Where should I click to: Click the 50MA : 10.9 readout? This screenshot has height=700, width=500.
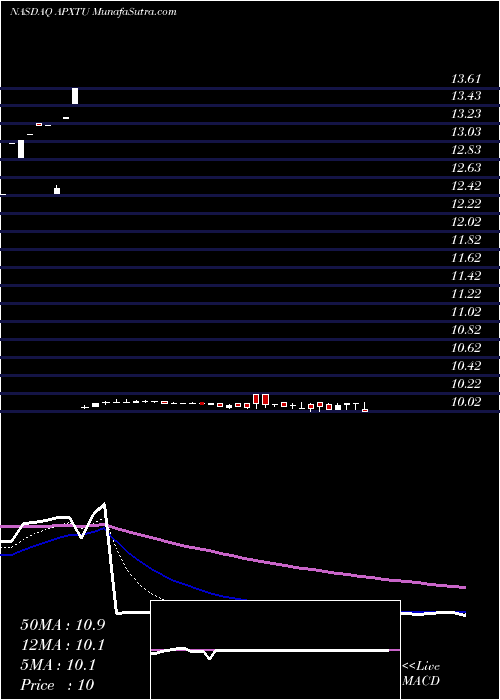click(63, 625)
